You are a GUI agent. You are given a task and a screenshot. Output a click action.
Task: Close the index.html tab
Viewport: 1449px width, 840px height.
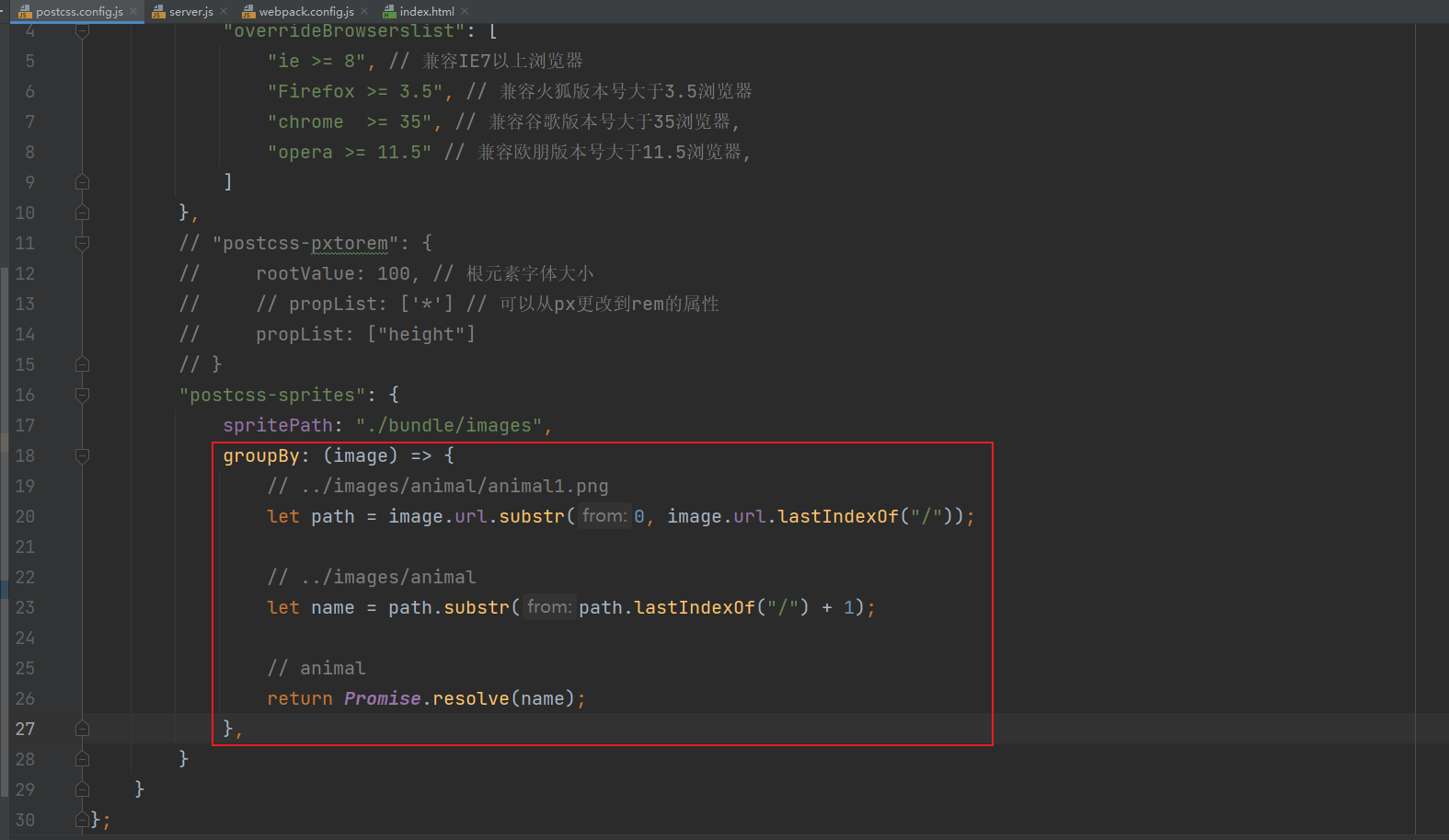point(465,11)
